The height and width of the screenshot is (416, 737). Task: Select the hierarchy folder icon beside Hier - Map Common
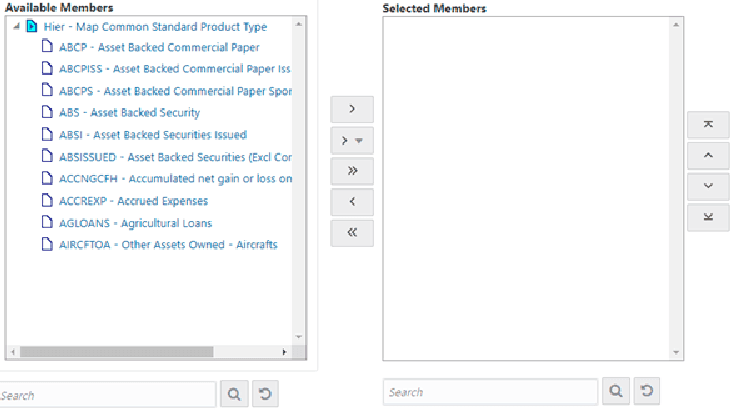coord(31,26)
